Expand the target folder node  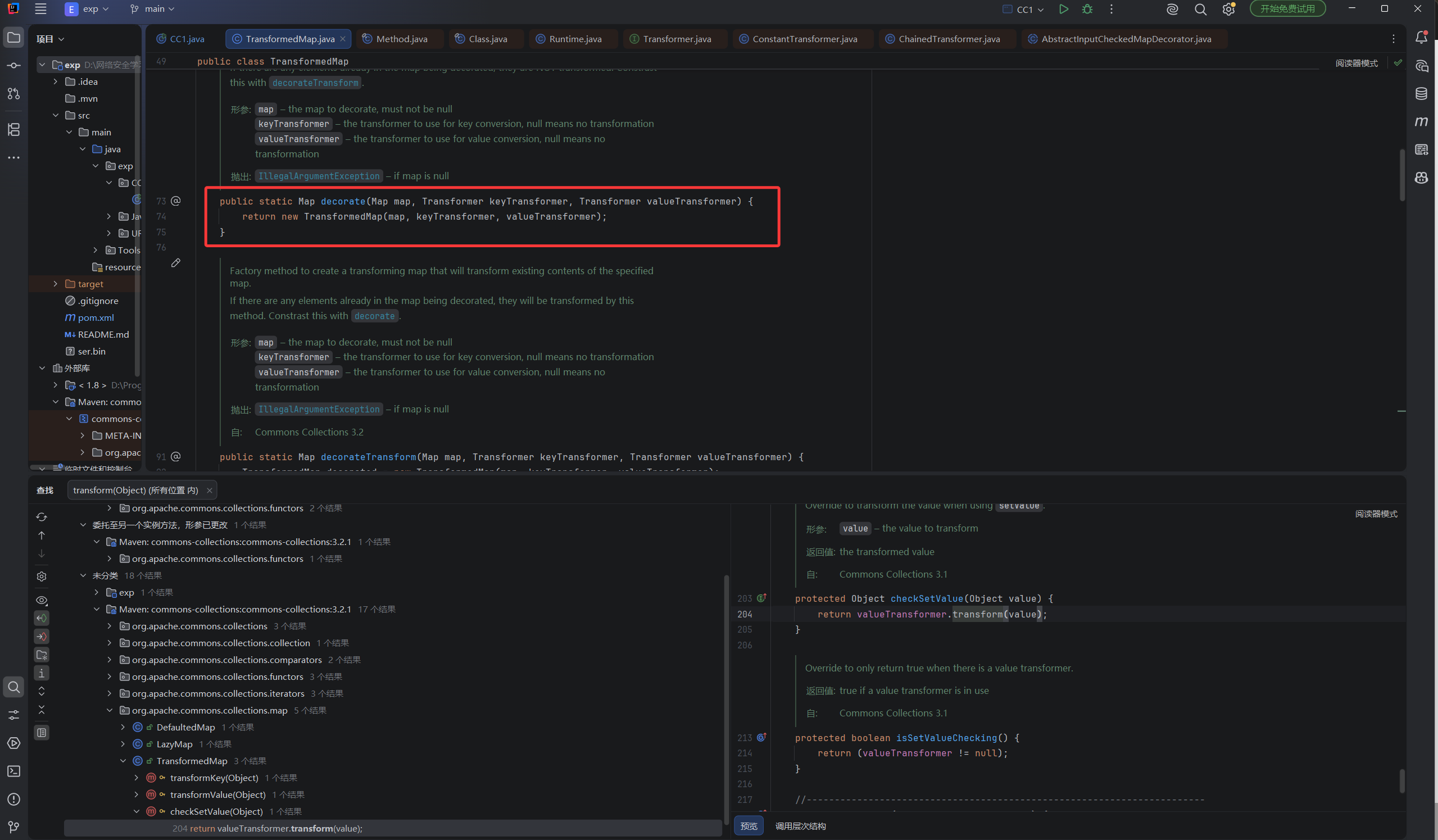(56, 284)
